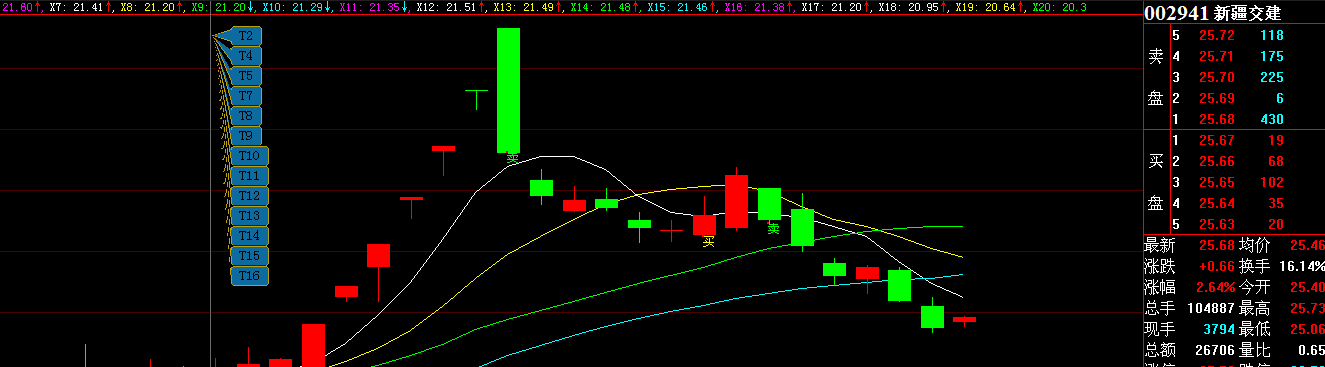The width and height of the screenshot is (1325, 367).
Task: Select the tallest green candlestick
Action: 509,90
